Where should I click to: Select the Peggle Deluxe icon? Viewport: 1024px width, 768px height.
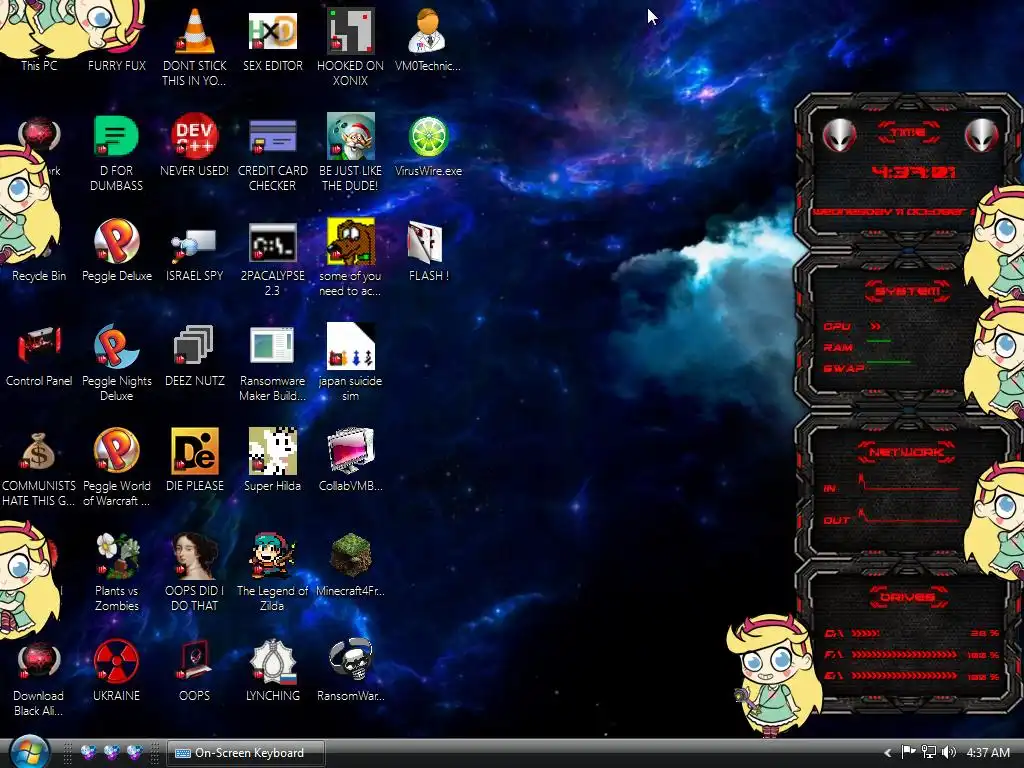[x=116, y=250]
